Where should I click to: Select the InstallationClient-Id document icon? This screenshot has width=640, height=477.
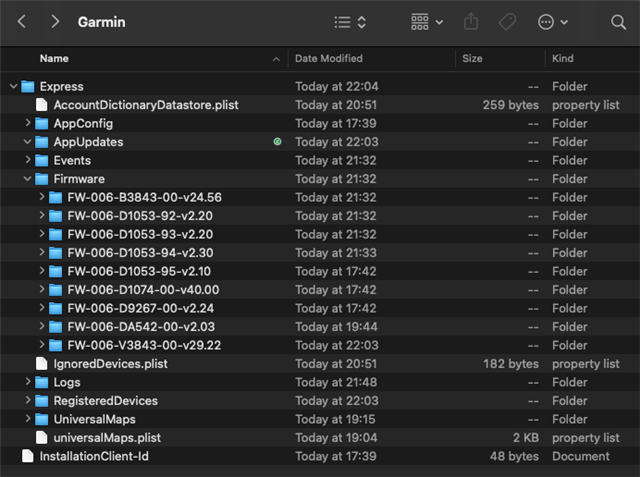pyautogui.click(x=27, y=456)
